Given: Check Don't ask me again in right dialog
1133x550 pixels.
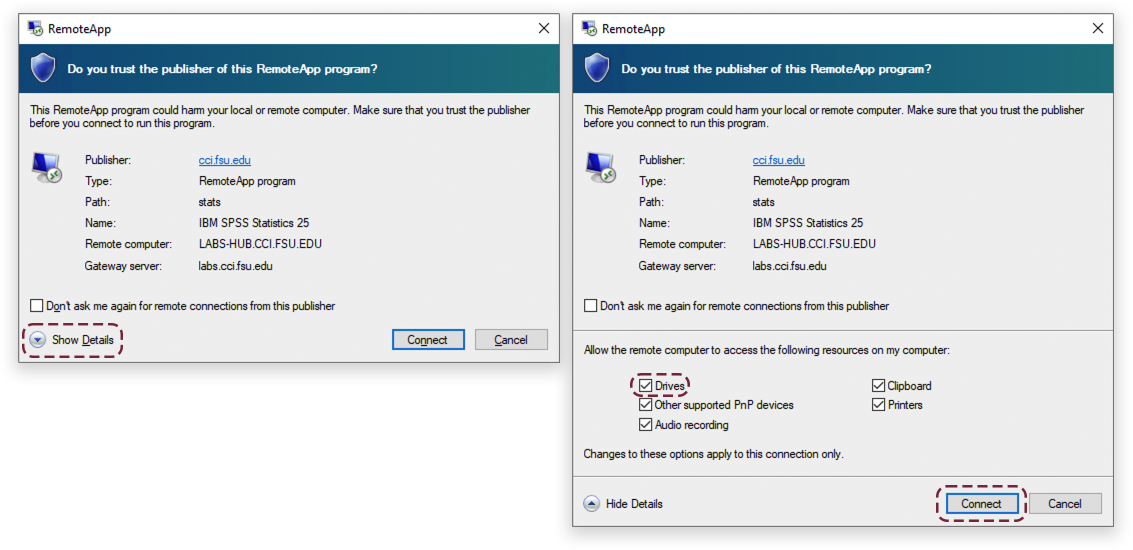Looking at the screenshot, I should click(x=591, y=306).
